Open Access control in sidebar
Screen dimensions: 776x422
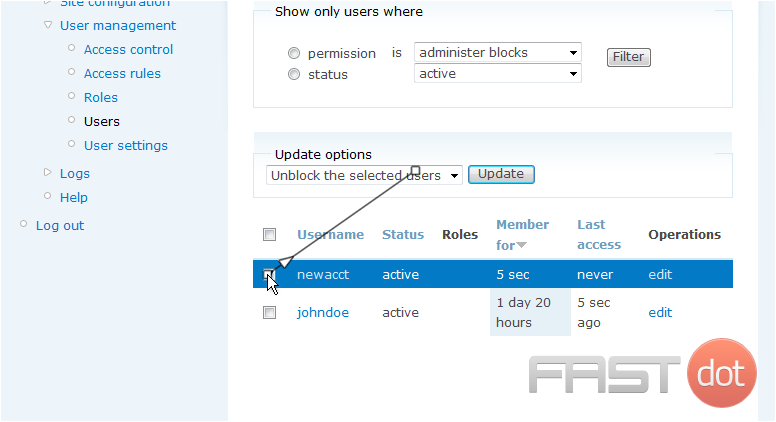128,49
